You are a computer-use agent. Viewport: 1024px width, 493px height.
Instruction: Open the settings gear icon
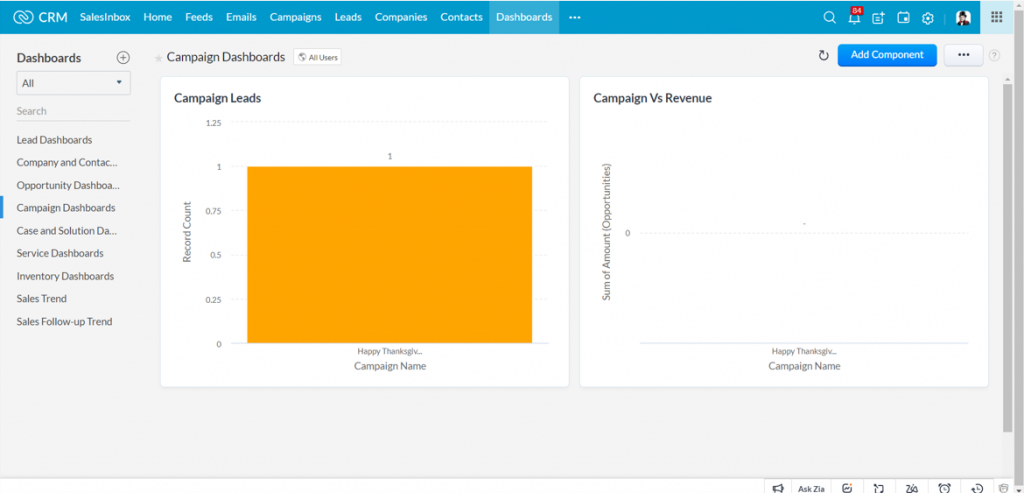click(x=927, y=18)
